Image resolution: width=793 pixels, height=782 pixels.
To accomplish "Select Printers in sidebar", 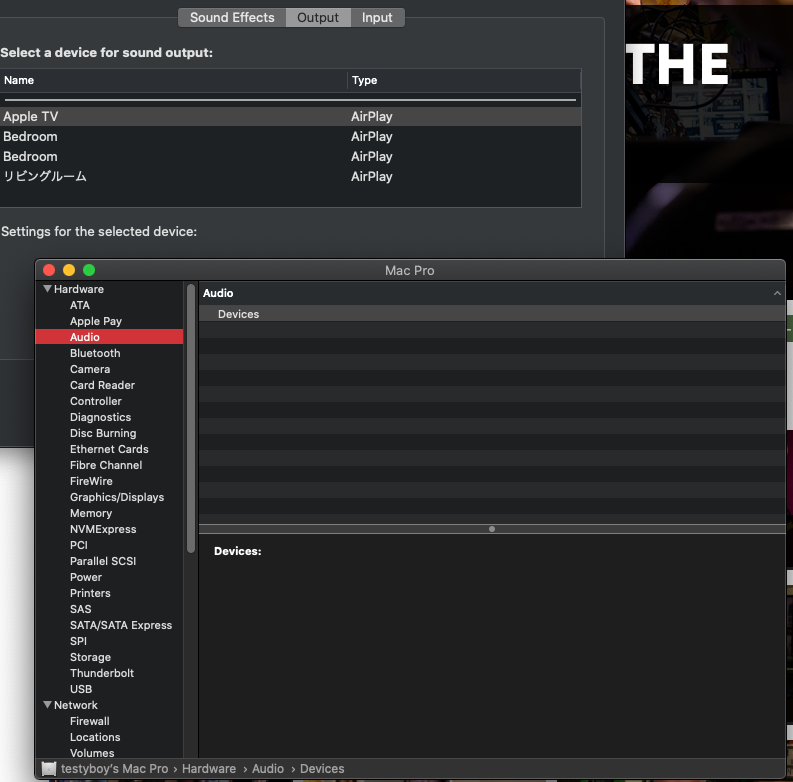I will click(x=90, y=593).
